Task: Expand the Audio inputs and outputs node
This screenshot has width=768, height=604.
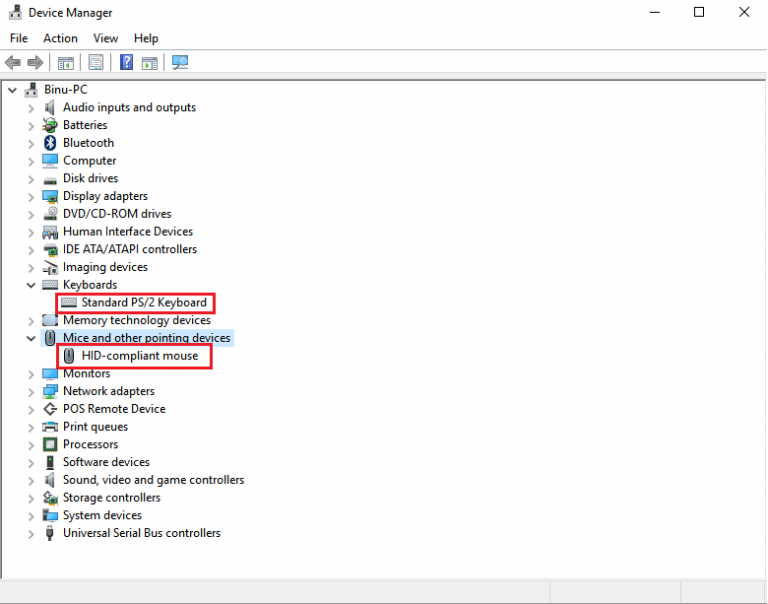Action: pyautogui.click(x=31, y=108)
